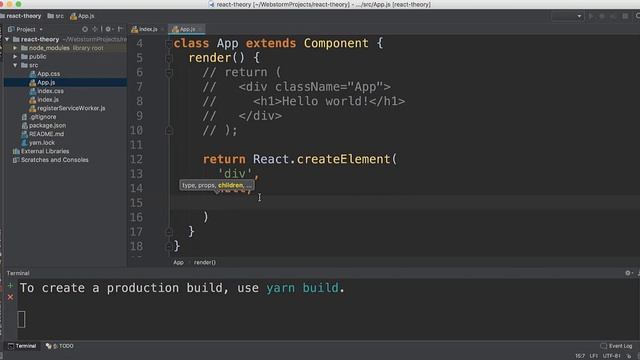Viewport: 640px width, 360px height.
Task: Open index.css in project tree
Action: pyautogui.click(x=50, y=91)
